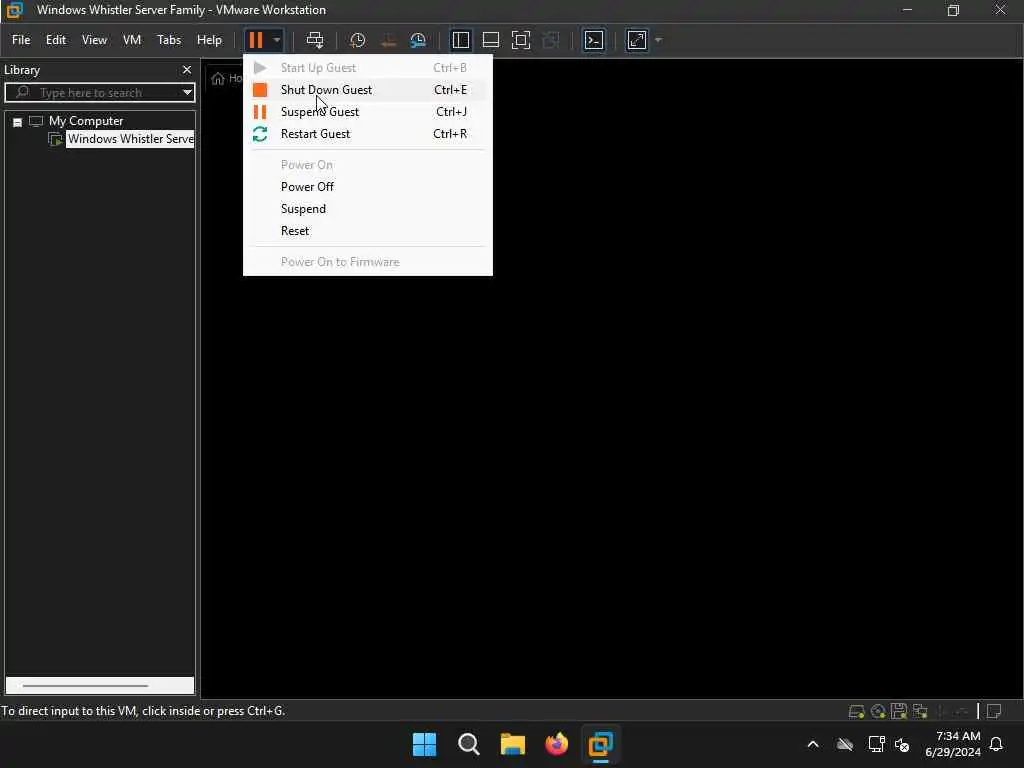Open the power options dropdown arrow
The width and height of the screenshot is (1024, 768).
pyautogui.click(x=277, y=40)
